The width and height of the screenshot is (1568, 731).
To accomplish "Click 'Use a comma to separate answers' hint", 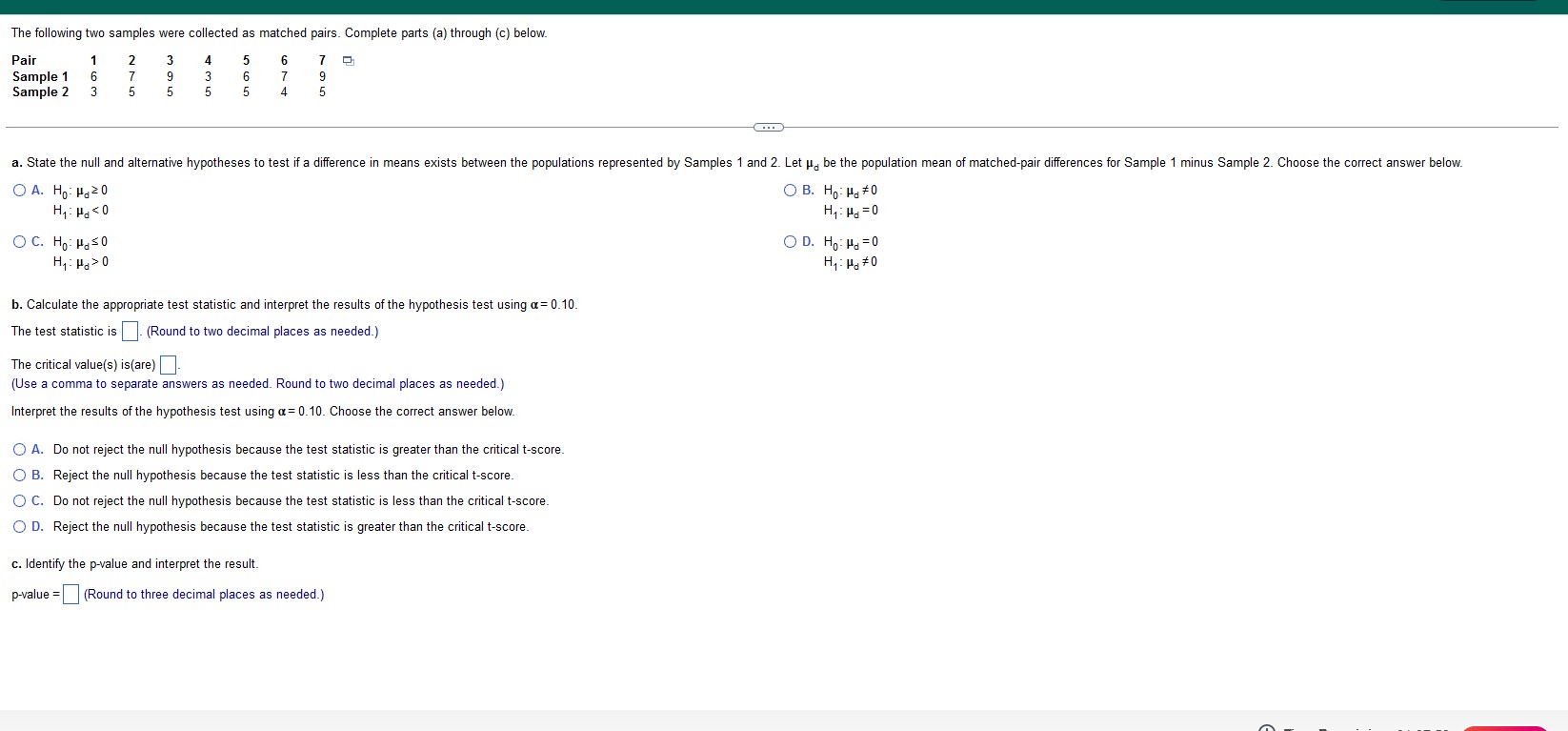I will [x=257, y=384].
